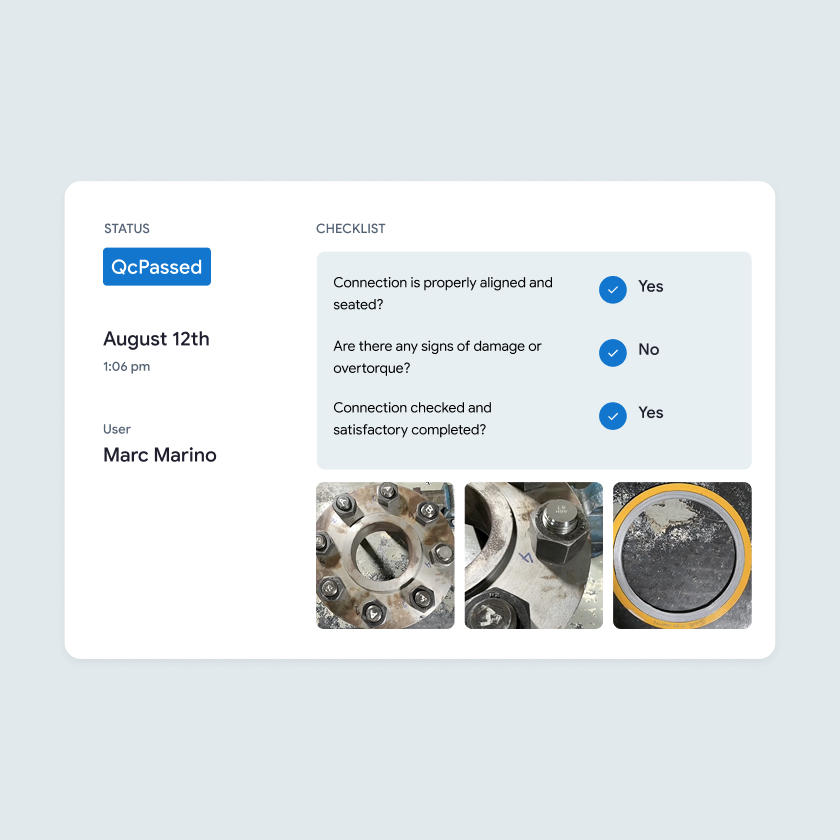
Task: Click the CHECKLIST section heading
Action: tap(350, 229)
